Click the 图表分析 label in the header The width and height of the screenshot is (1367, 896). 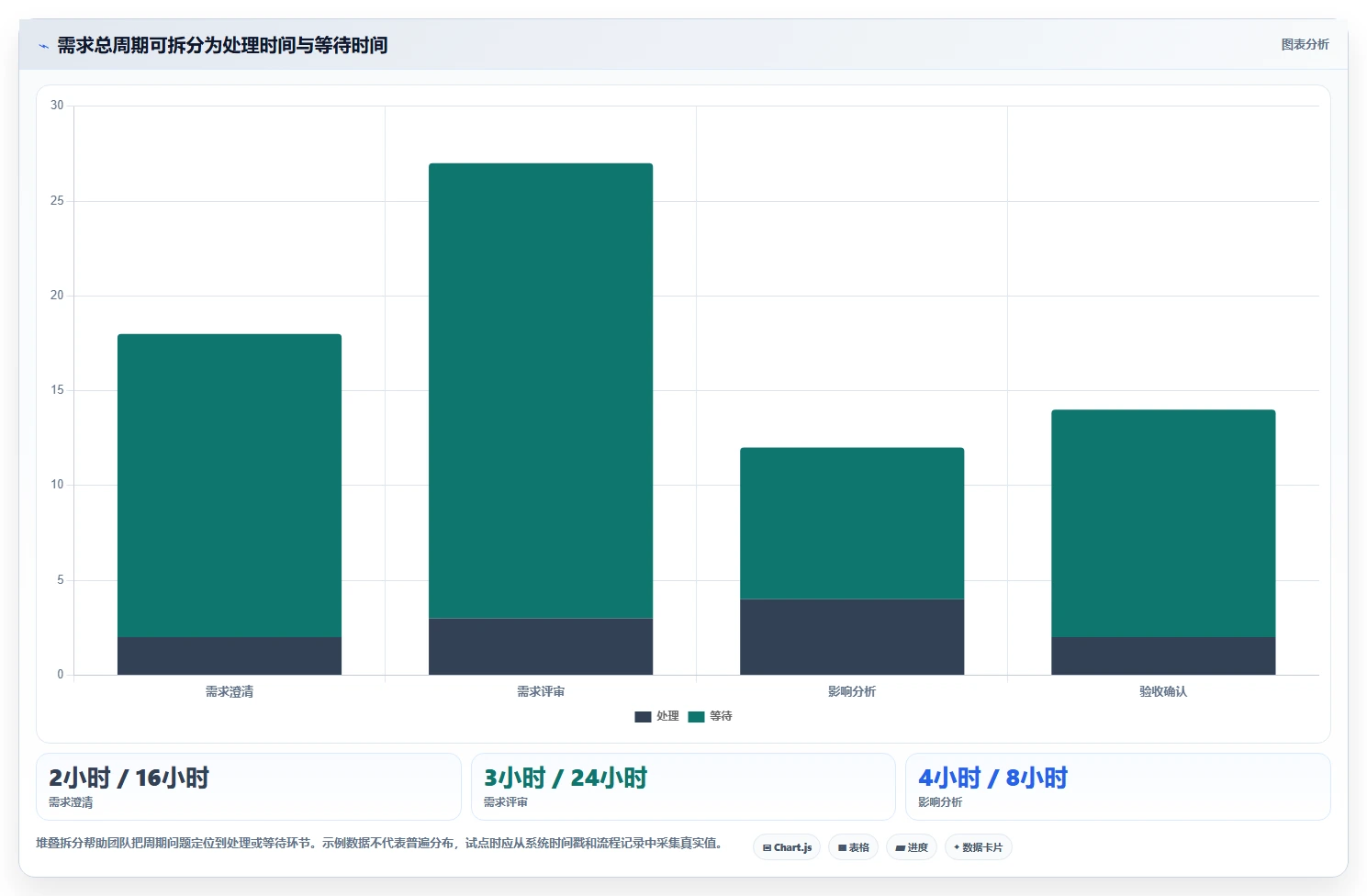[1305, 44]
